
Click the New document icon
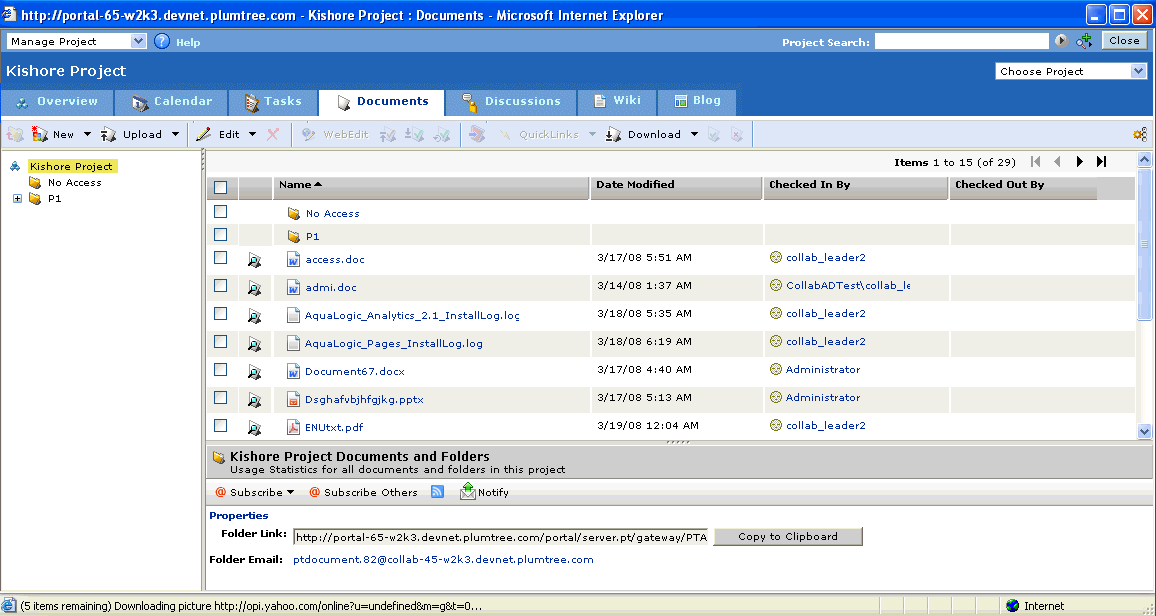click(40, 134)
